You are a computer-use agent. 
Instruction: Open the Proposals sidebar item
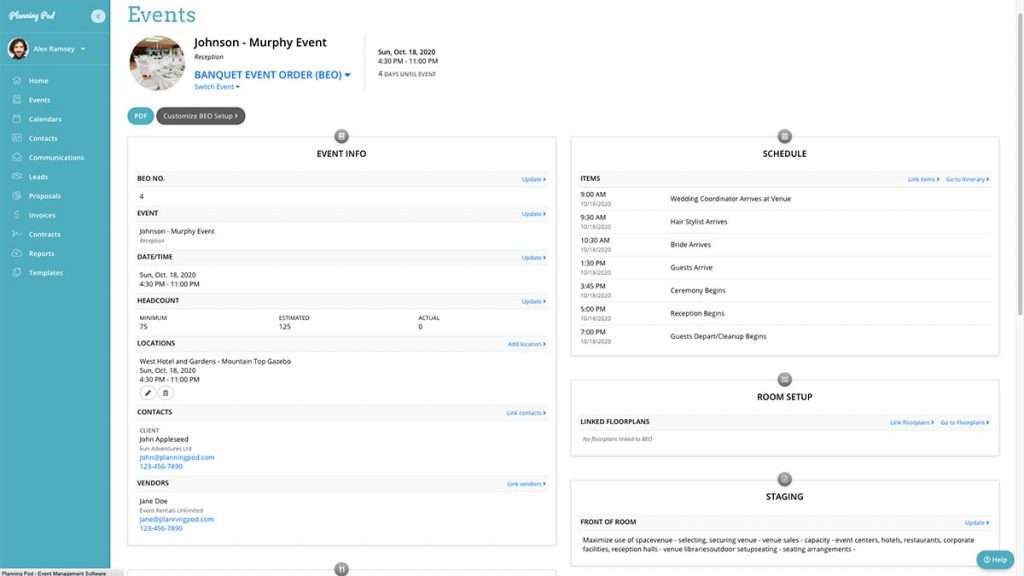(44, 196)
